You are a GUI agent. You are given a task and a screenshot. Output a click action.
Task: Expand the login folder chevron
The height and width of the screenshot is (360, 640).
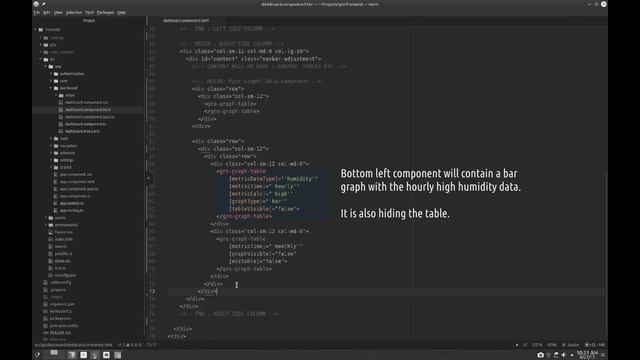click(x=51, y=138)
